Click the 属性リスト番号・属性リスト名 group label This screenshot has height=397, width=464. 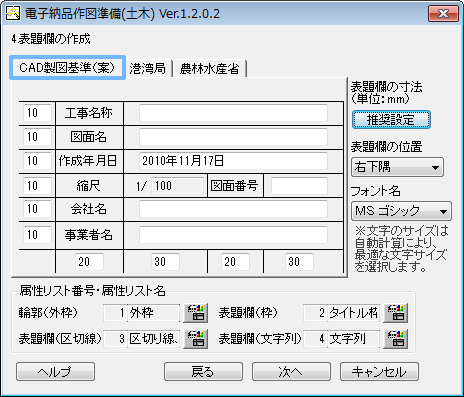point(92,291)
